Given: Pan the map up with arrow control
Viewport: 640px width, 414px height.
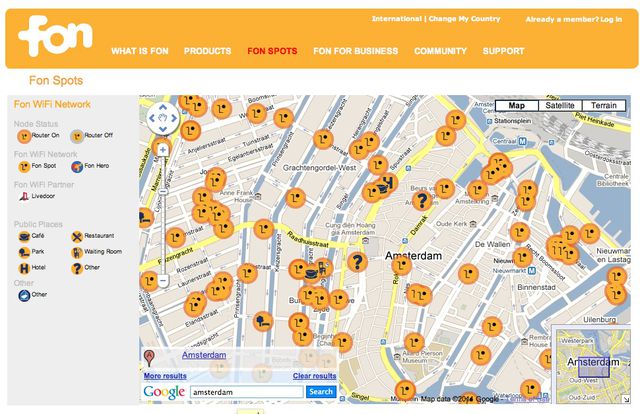Looking at the screenshot, I should (163, 107).
